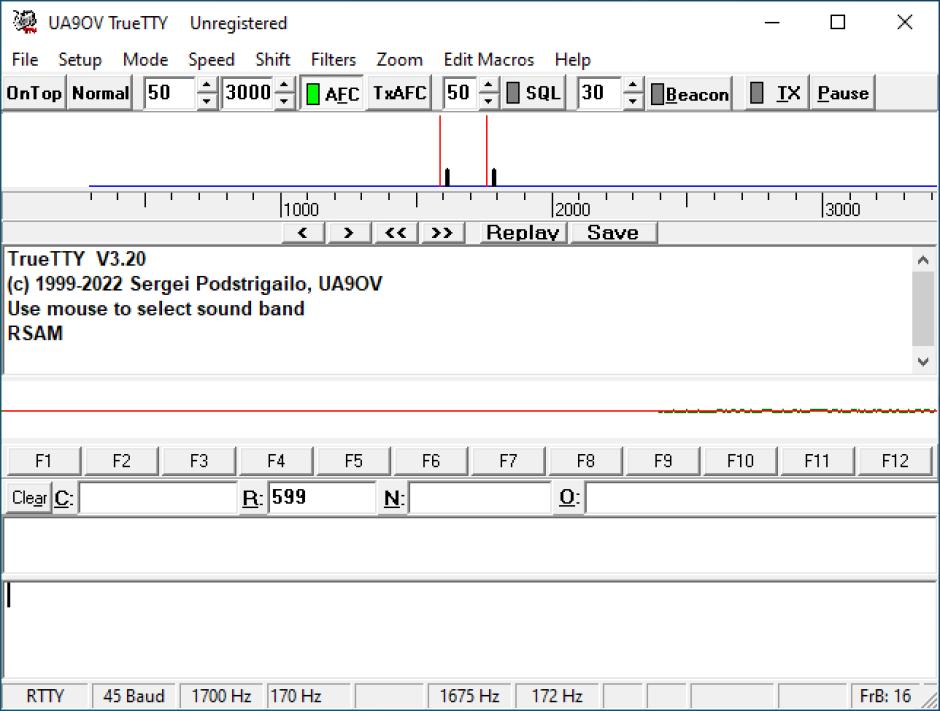Click the received text scrollbar thumb

(923, 309)
